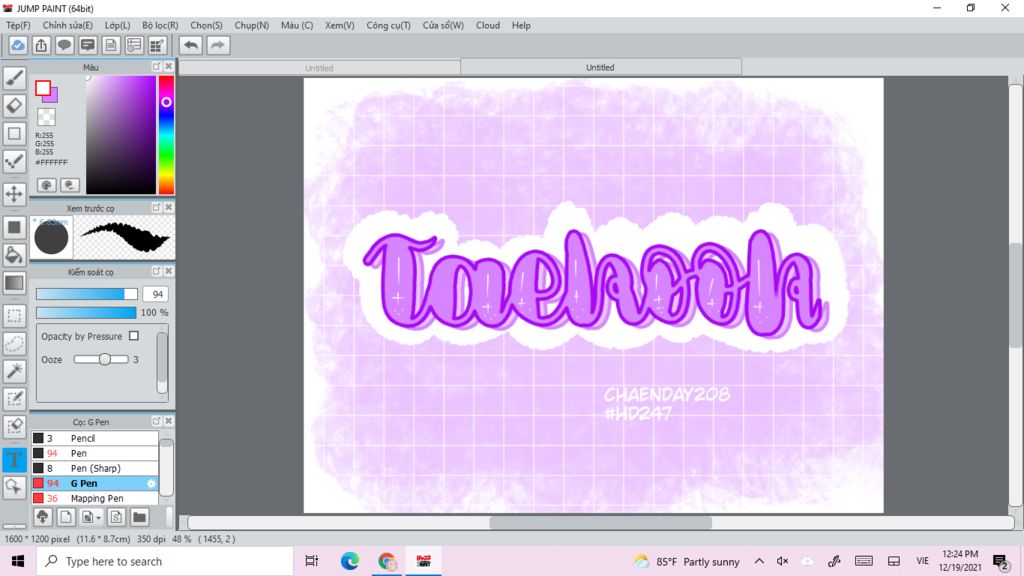Open G Pen brush settings gear

pos(151,483)
